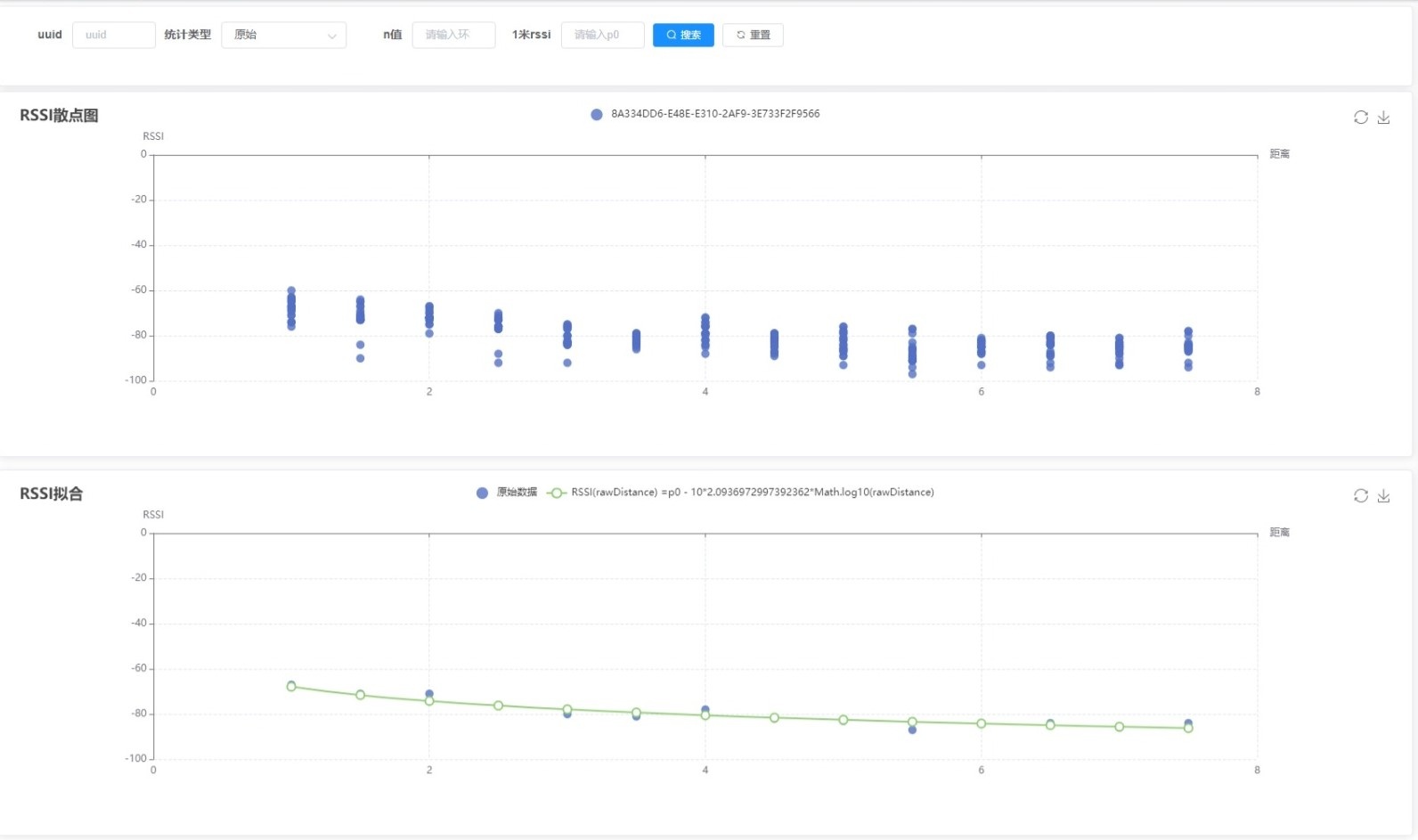Screen dimensions: 1418x840
Task: Click the last green fit-curve point at distance 7.5
Action: click(x=1188, y=728)
